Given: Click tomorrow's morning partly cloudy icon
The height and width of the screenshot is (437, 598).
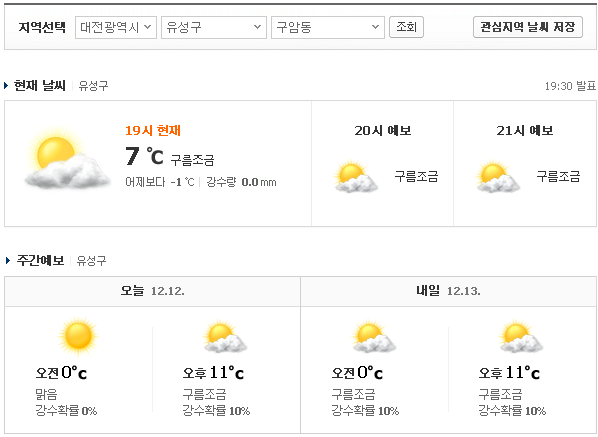Looking at the screenshot, I should pyautogui.click(x=374, y=337).
